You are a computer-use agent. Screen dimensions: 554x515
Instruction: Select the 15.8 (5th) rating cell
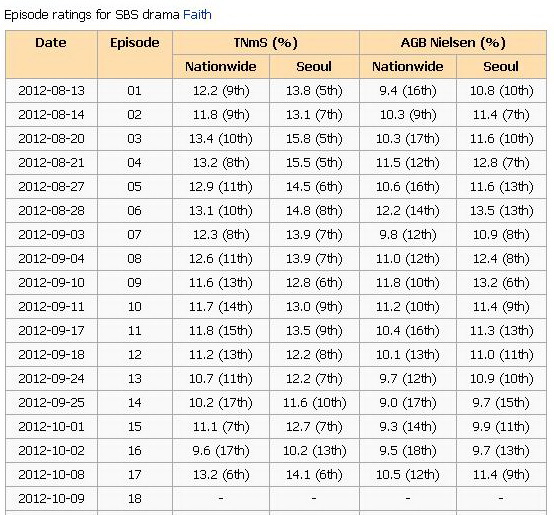[314, 139]
